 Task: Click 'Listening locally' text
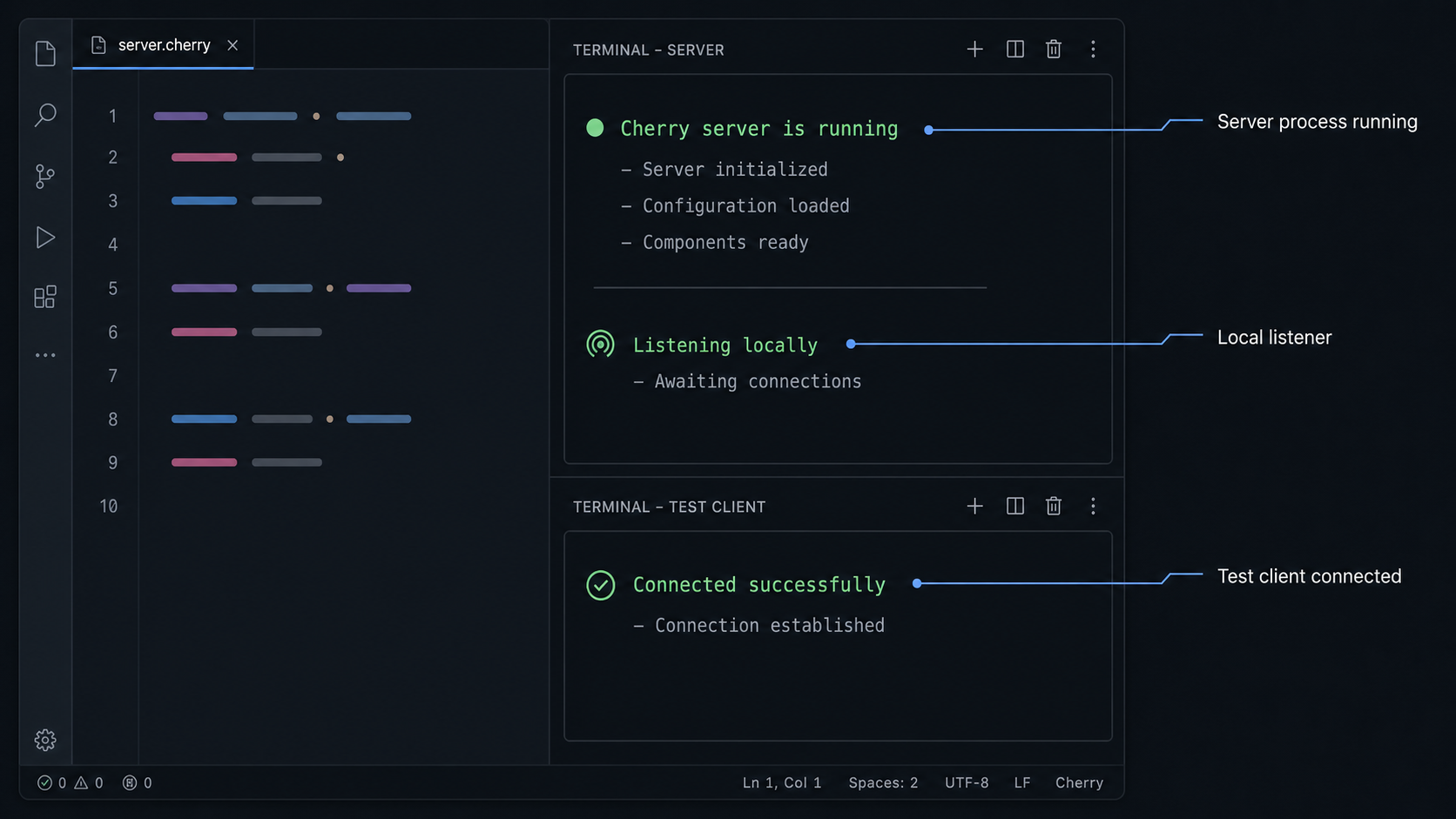725,346
